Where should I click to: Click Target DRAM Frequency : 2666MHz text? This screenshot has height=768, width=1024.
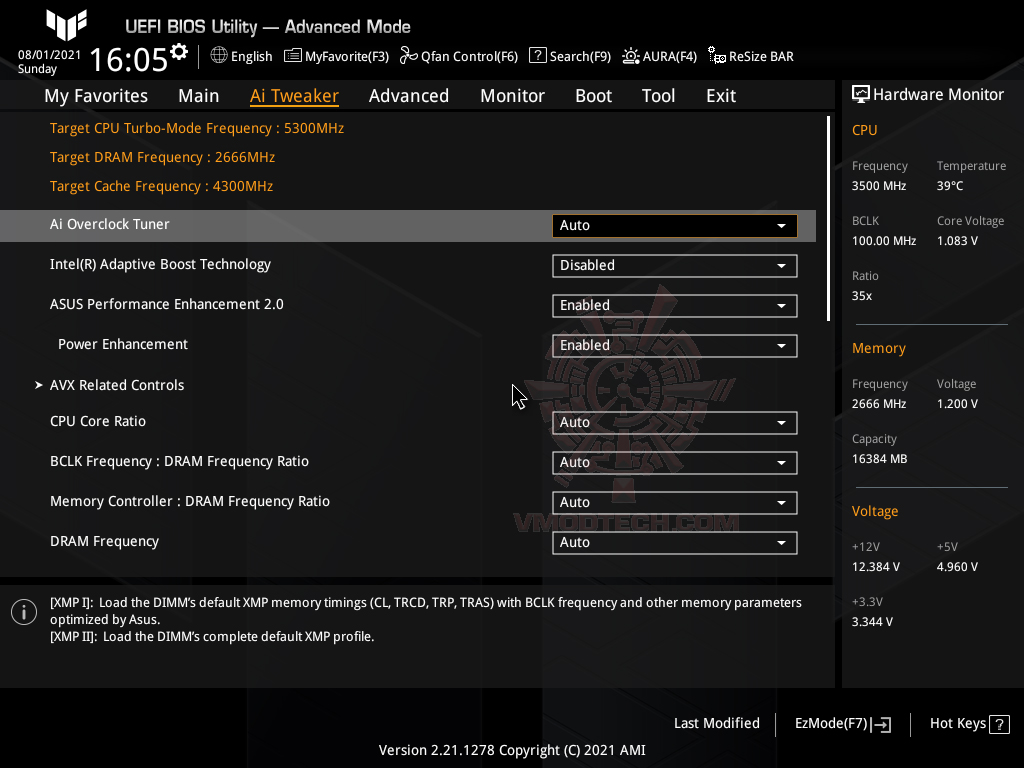point(162,157)
